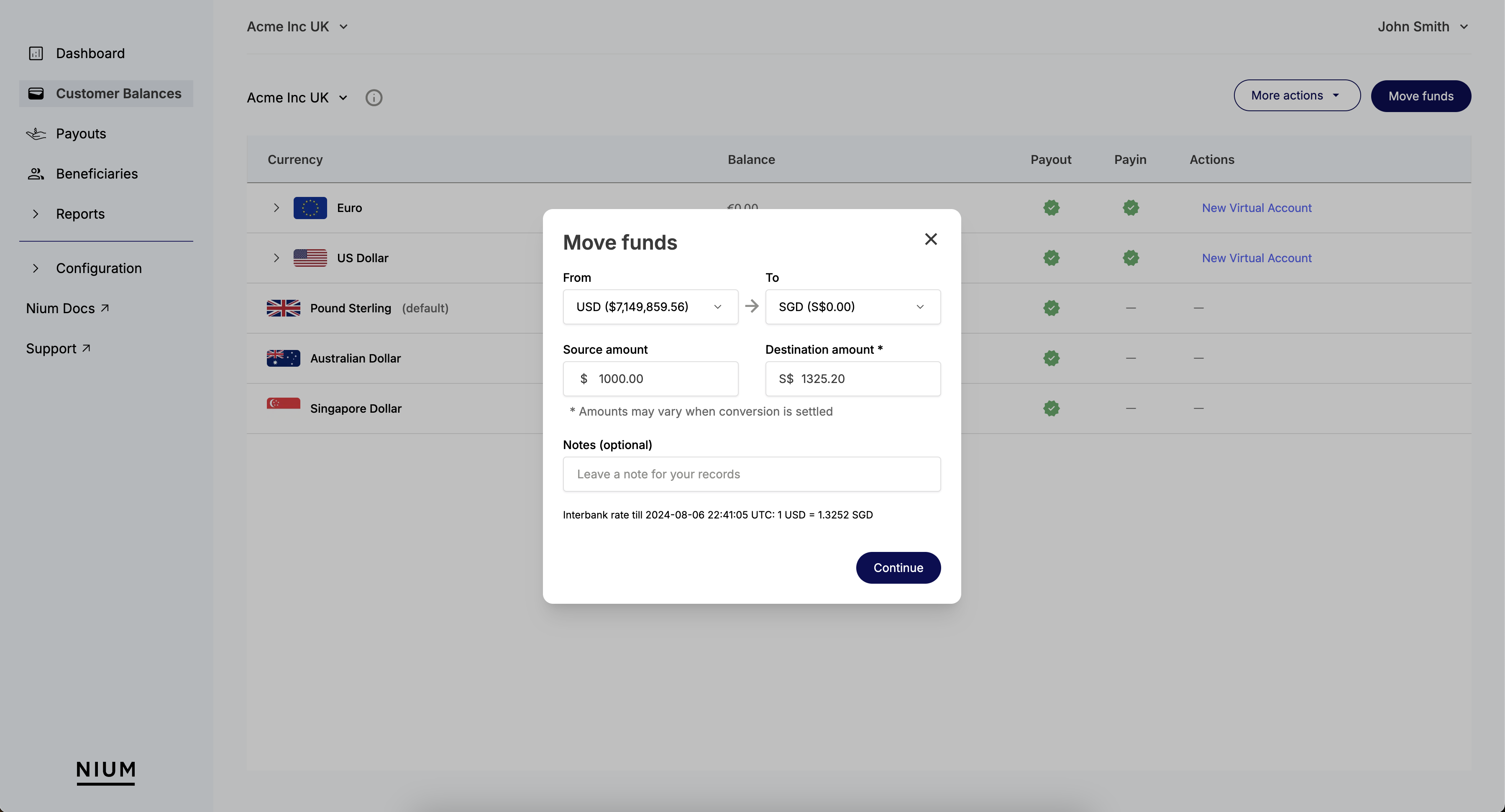Close the Move funds dialog
1505x812 pixels.
pyautogui.click(x=931, y=239)
